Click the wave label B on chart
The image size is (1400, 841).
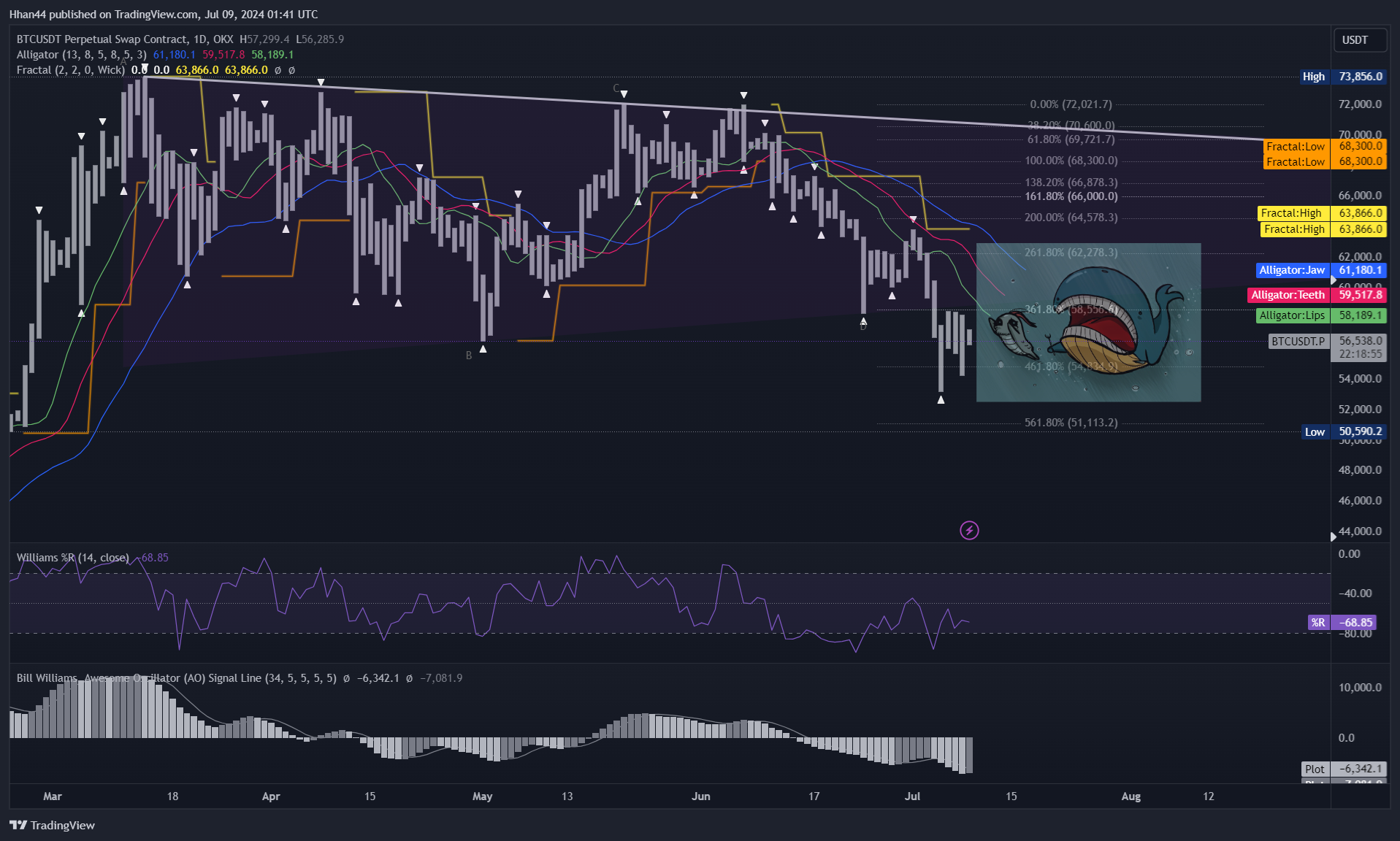point(469,356)
